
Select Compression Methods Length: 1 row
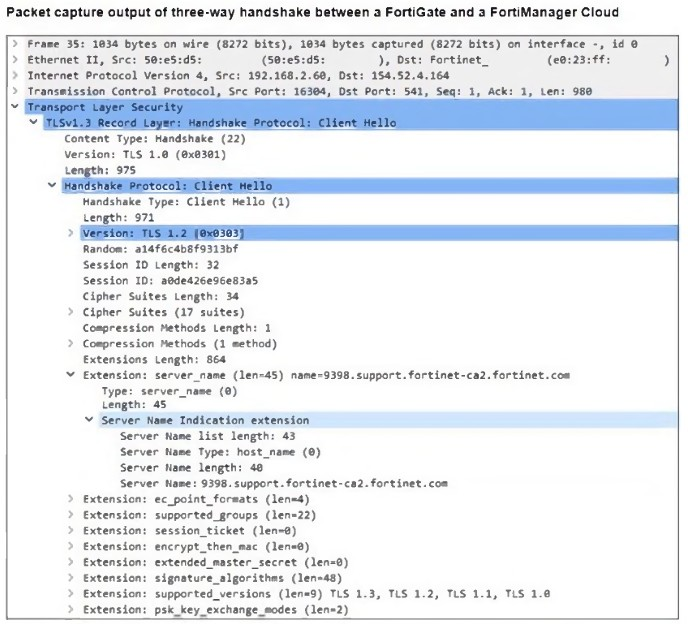(176, 328)
